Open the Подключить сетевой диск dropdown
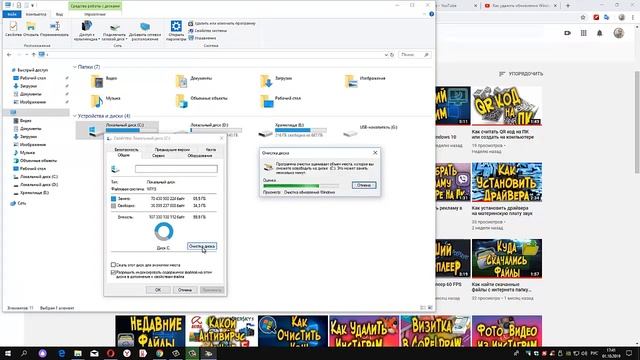 coord(114,31)
